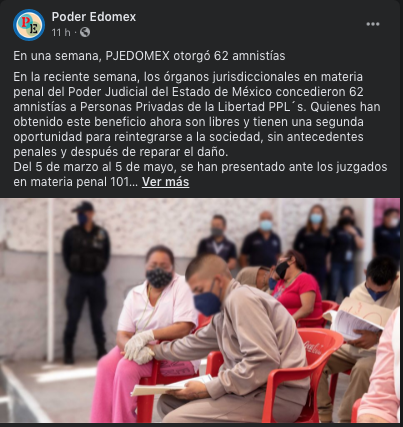Click the blue face mask of the man in beige
The width and height of the screenshot is (403, 427).
(207, 303)
